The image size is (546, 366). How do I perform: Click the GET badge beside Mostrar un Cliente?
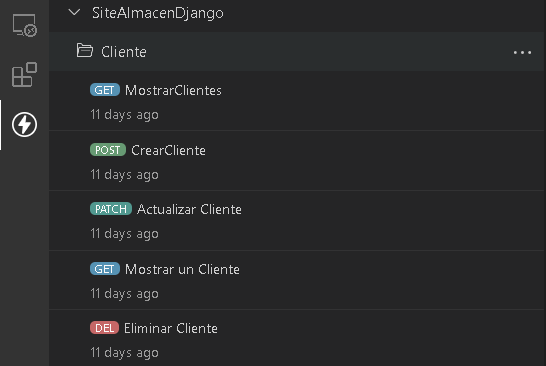point(105,269)
